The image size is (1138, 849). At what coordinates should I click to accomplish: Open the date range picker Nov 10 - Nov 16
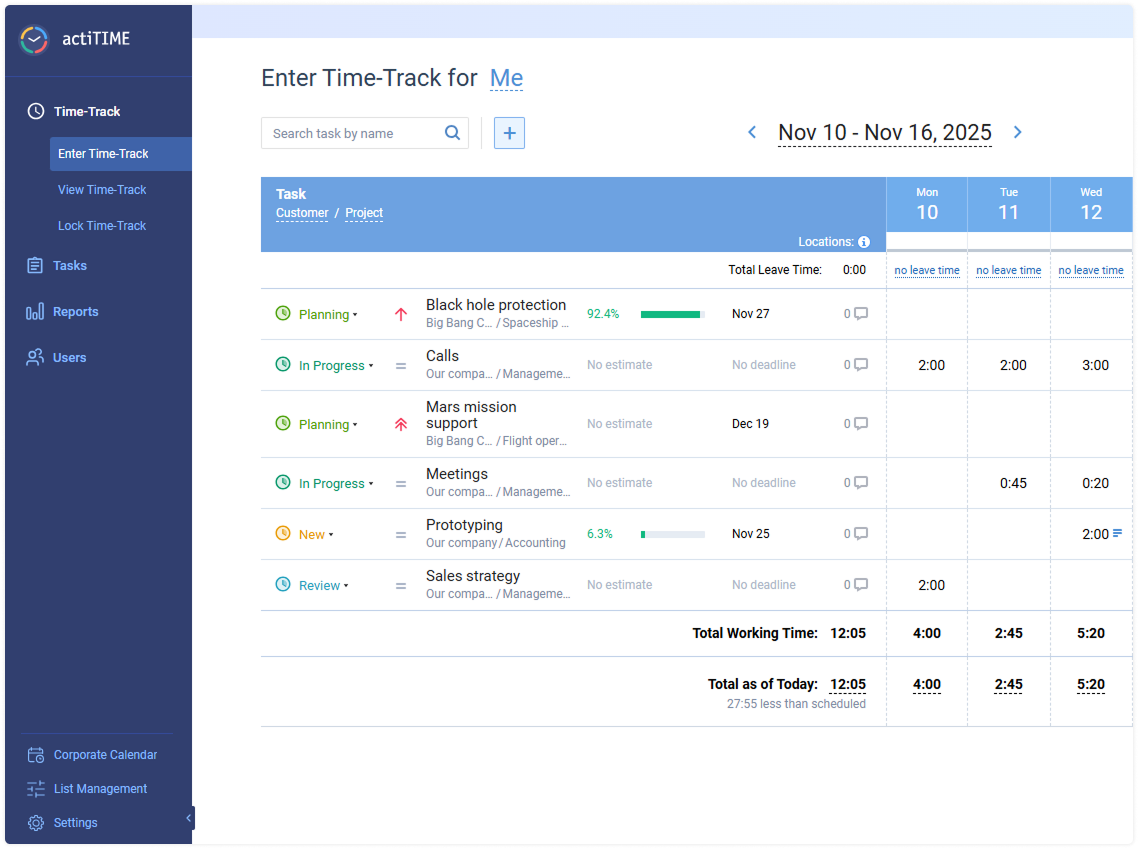tap(884, 133)
